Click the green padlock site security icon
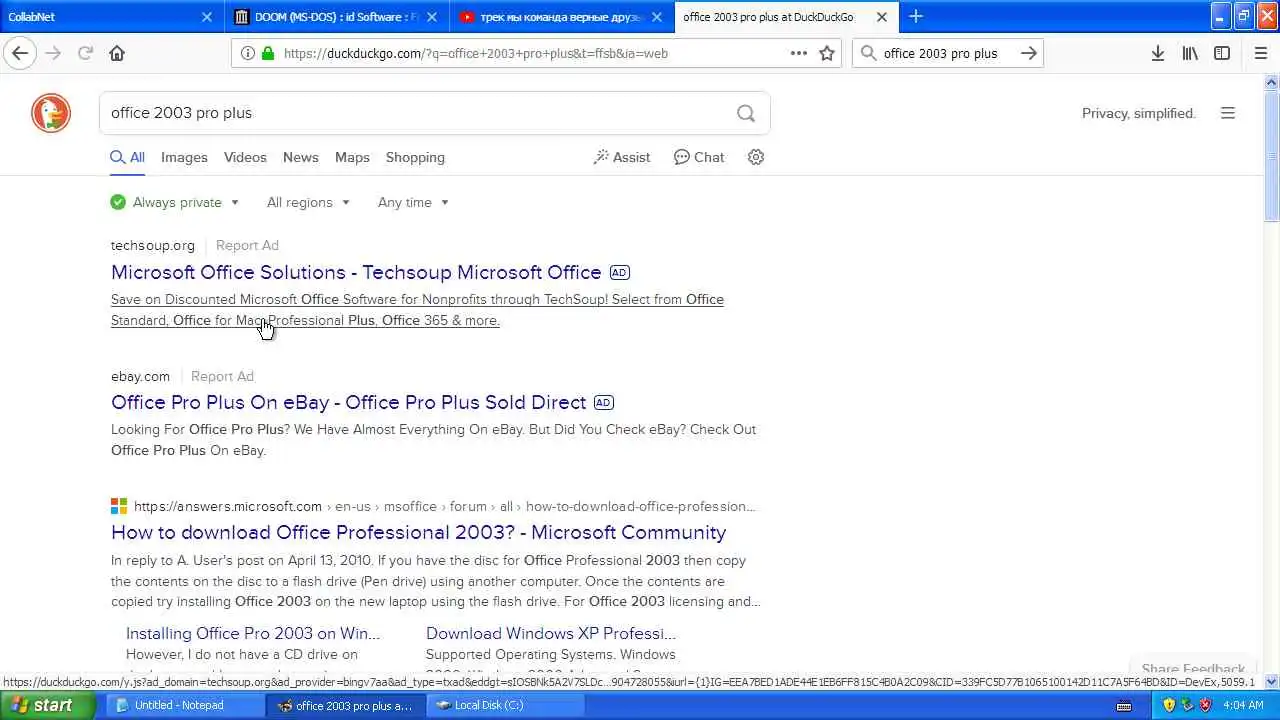Viewport: 1280px width, 720px height. (x=268, y=53)
